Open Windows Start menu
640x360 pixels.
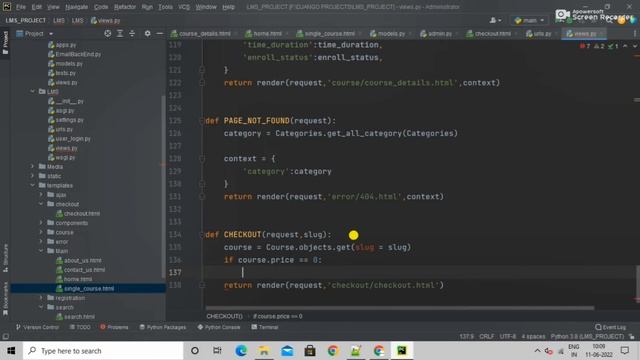tap(11, 351)
